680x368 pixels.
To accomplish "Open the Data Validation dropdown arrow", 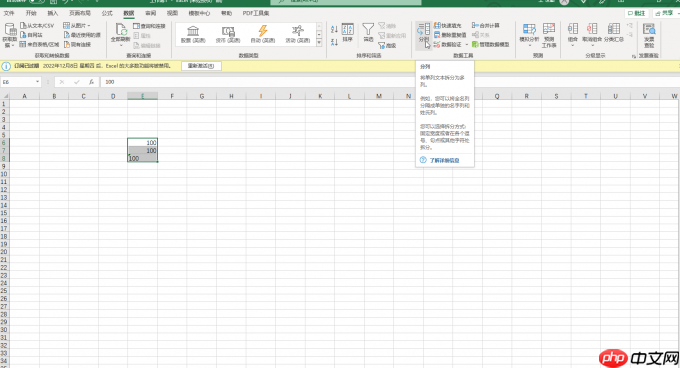I will [x=467, y=44].
